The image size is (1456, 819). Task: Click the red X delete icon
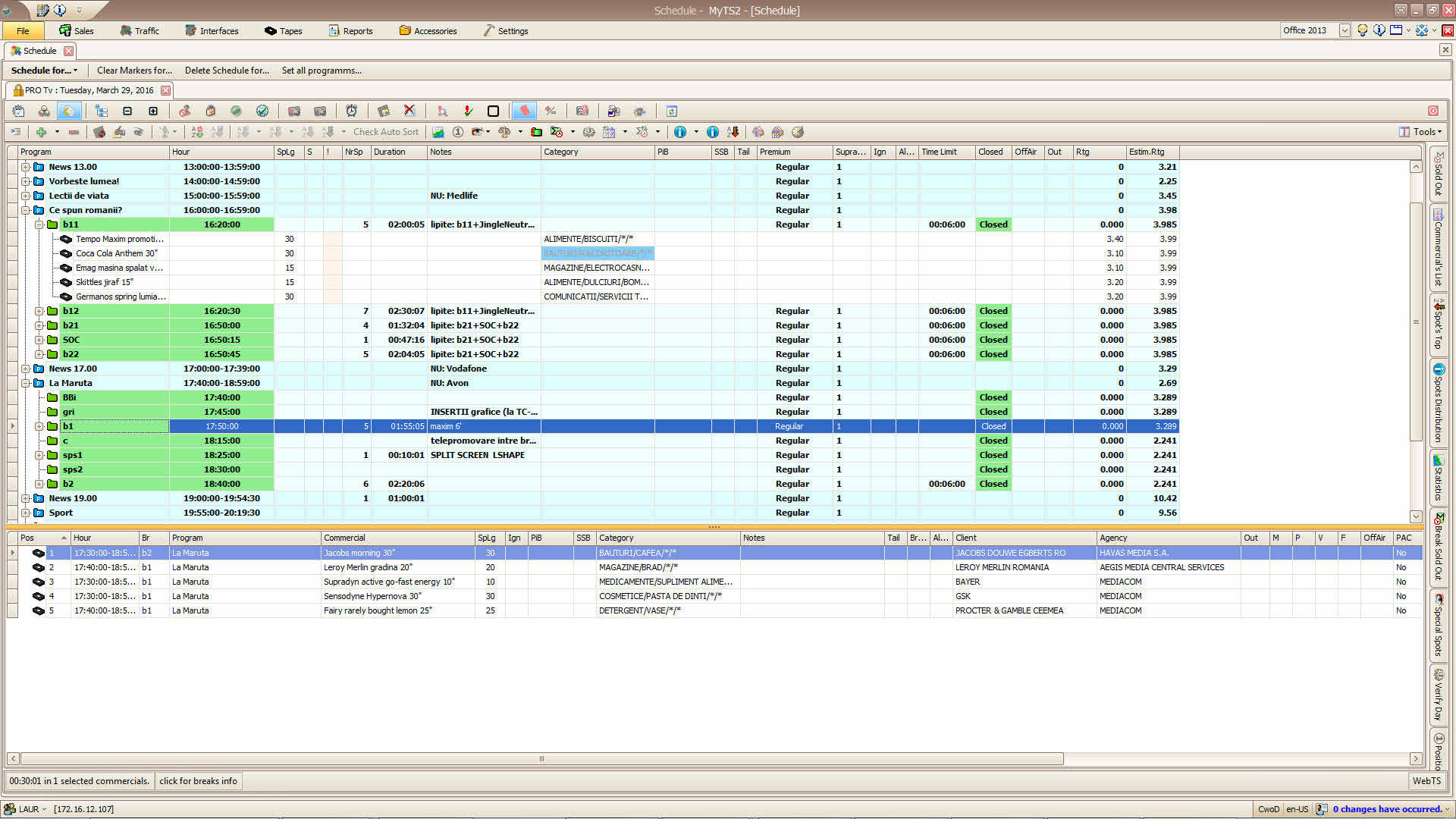409,111
